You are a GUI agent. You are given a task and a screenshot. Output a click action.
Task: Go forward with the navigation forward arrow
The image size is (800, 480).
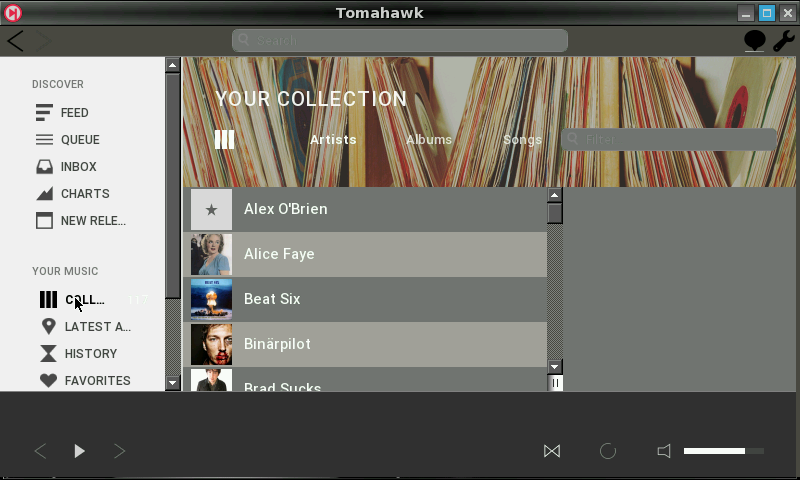(43, 41)
